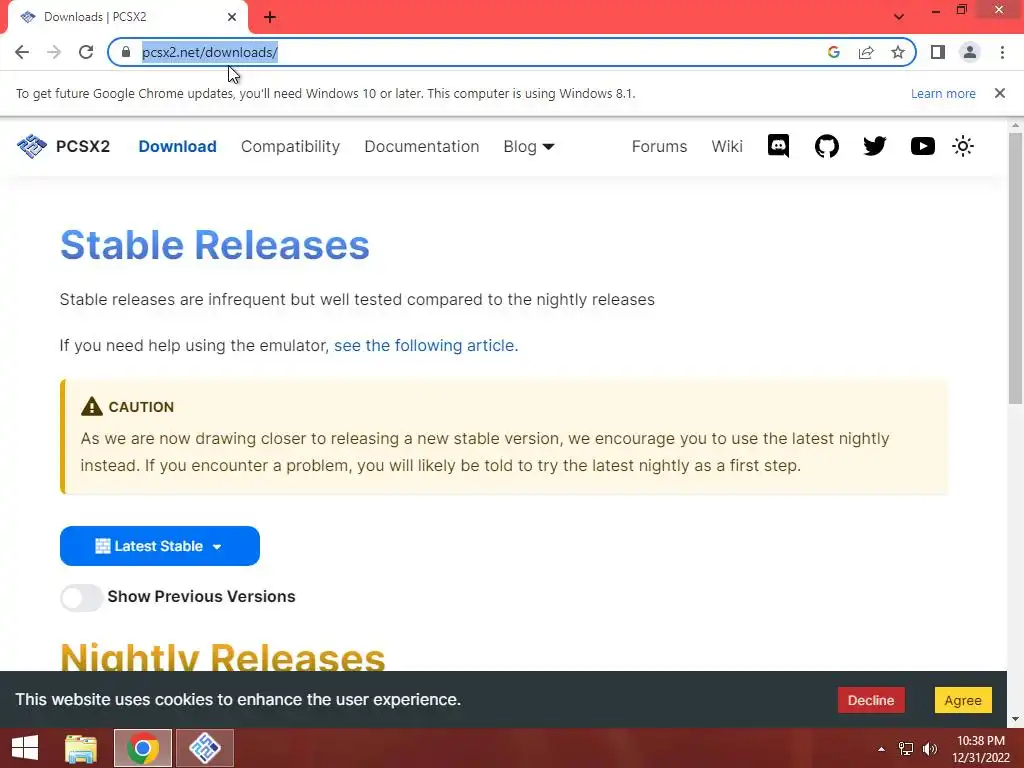Click Learn more in update notice
Screen dimensions: 1024x768
coord(943,93)
